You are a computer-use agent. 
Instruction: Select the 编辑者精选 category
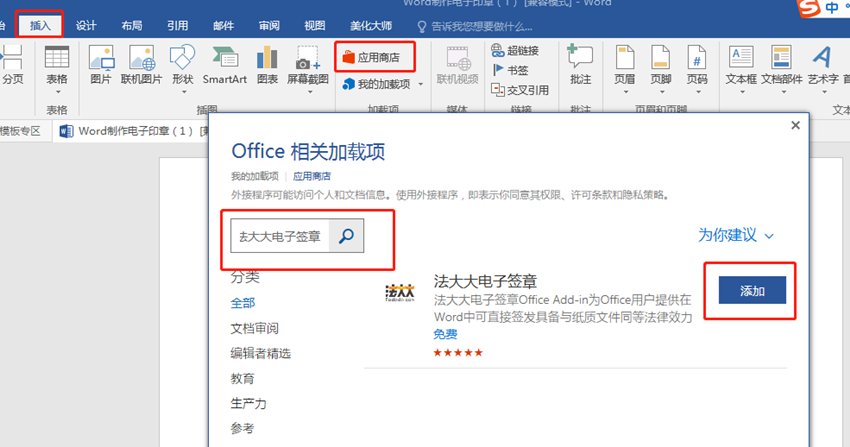click(261, 353)
